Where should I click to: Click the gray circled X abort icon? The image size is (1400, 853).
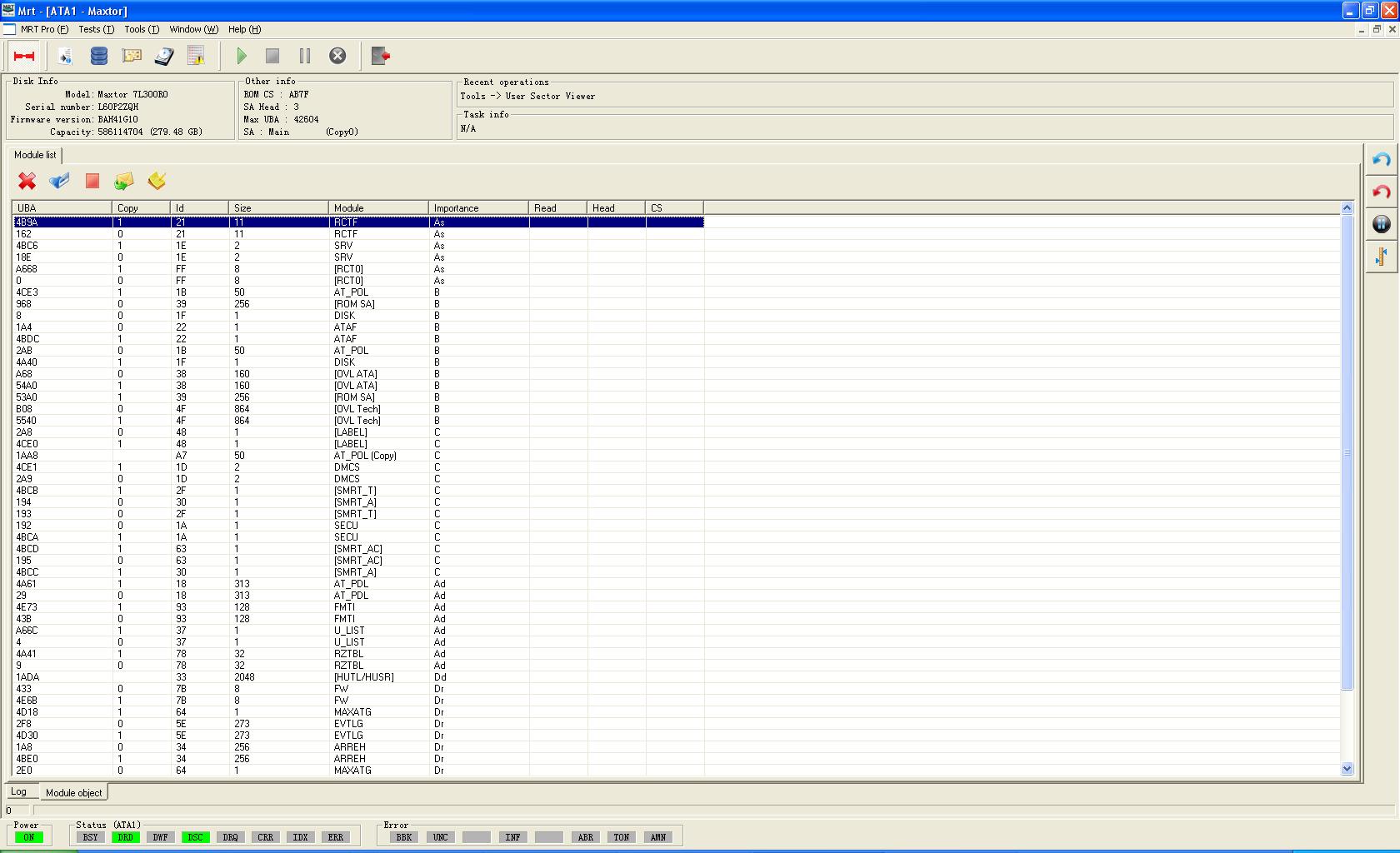(x=337, y=56)
